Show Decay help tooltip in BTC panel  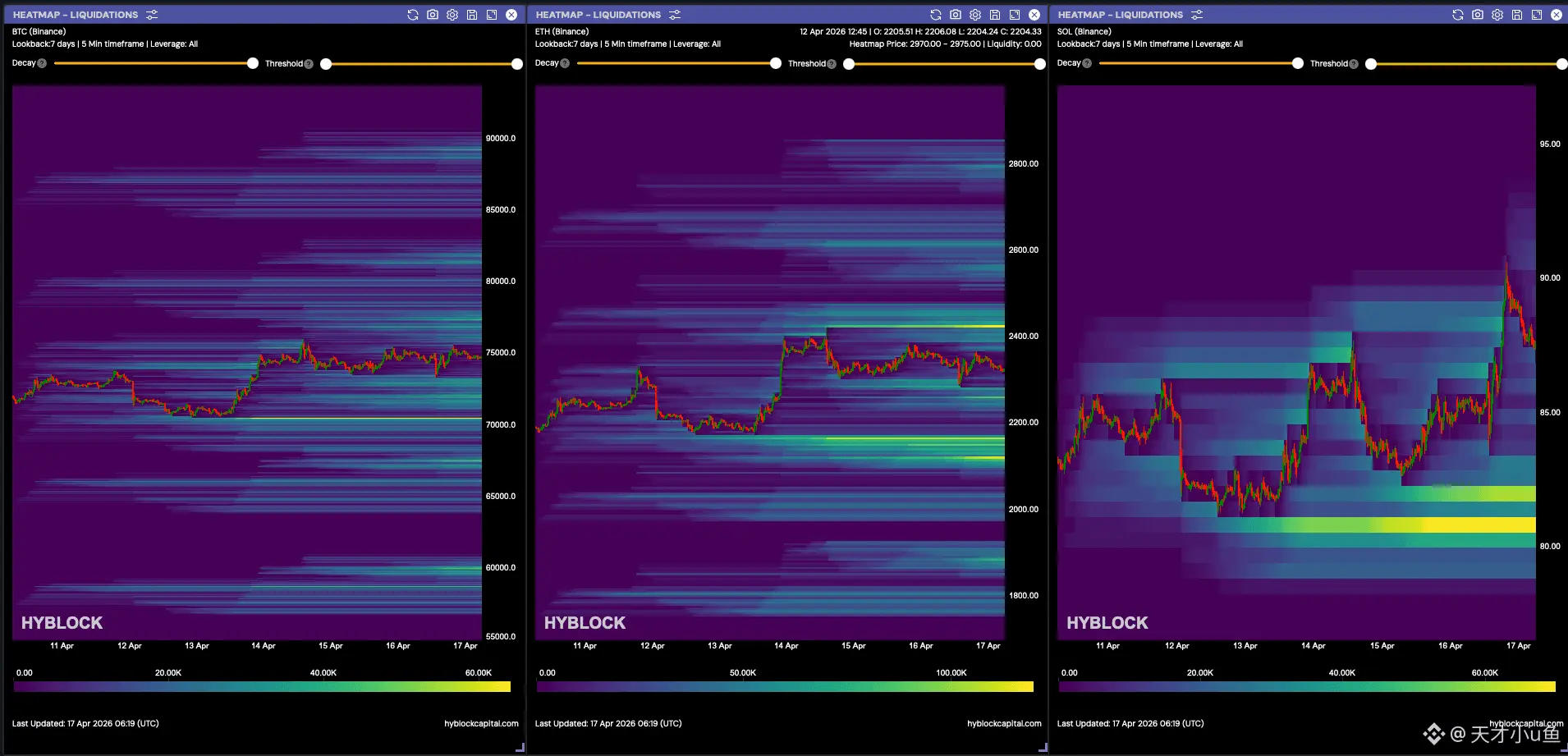(x=42, y=63)
